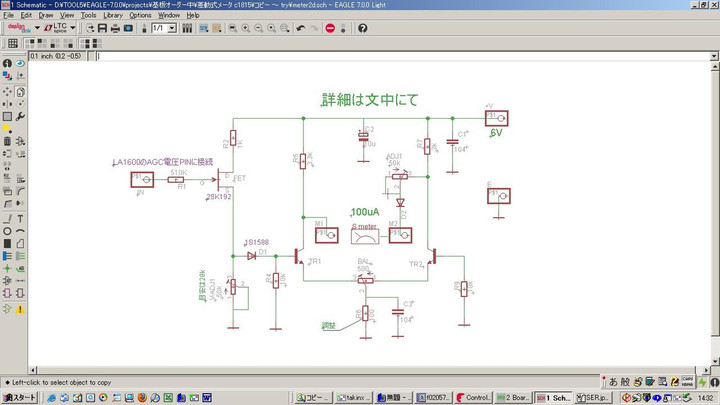
Task: Click the Save icon in toolbar
Action: (103, 28)
